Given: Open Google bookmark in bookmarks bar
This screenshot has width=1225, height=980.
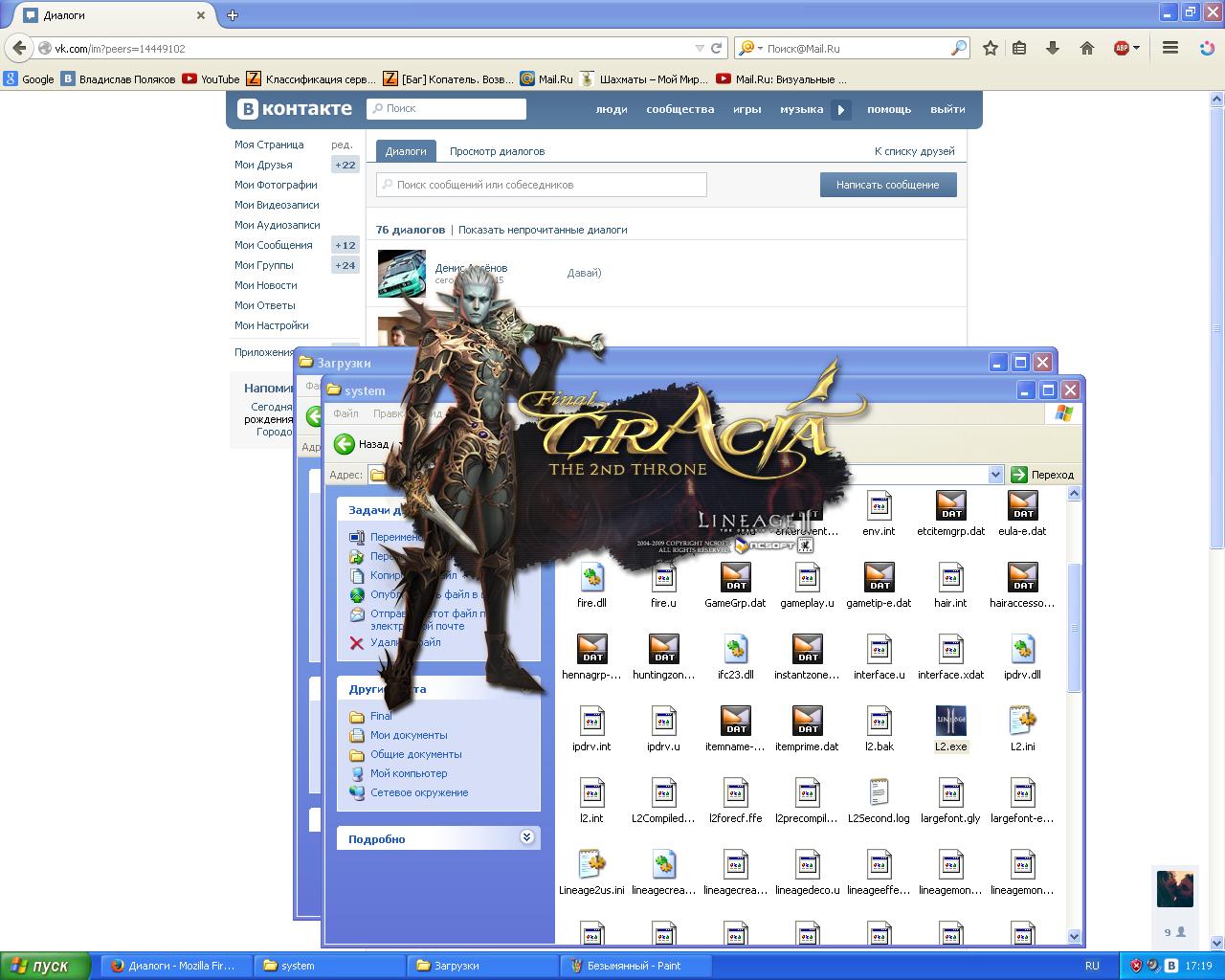Looking at the screenshot, I should 29,79.
